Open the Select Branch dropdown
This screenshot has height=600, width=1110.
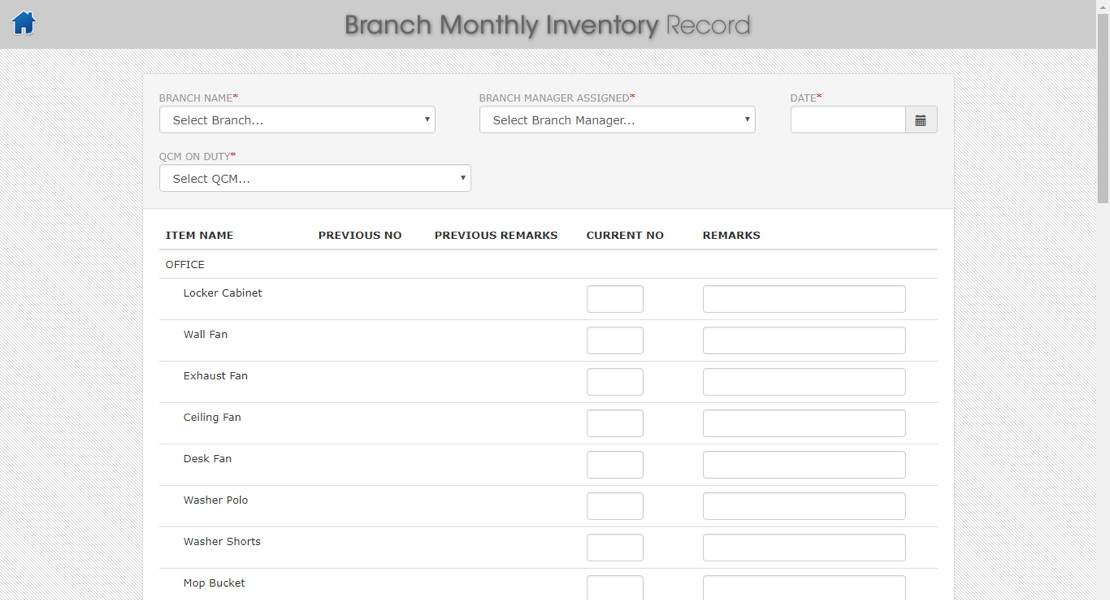[296, 119]
